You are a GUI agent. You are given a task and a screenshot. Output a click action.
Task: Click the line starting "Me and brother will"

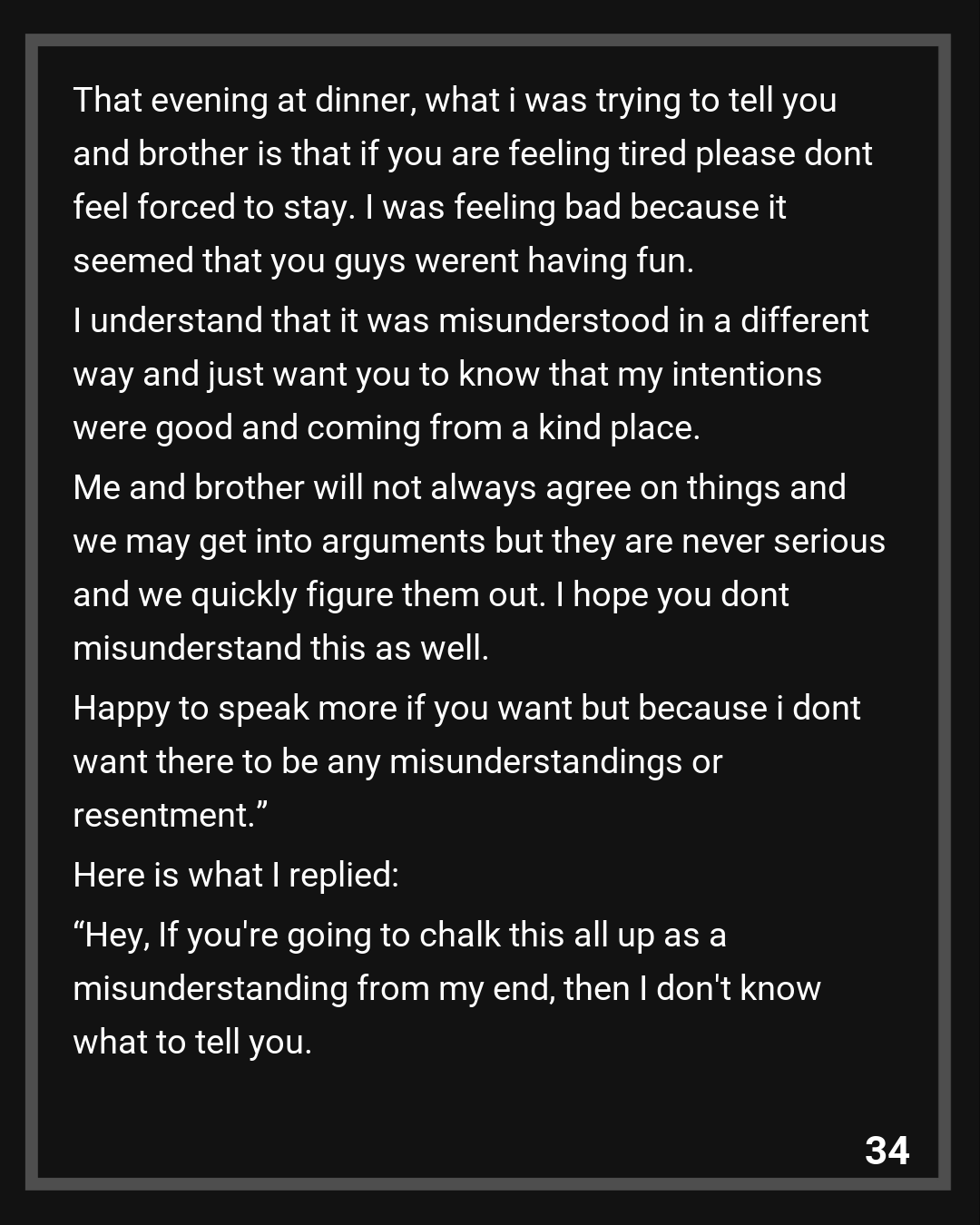pyautogui.click(x=458, y=488)
